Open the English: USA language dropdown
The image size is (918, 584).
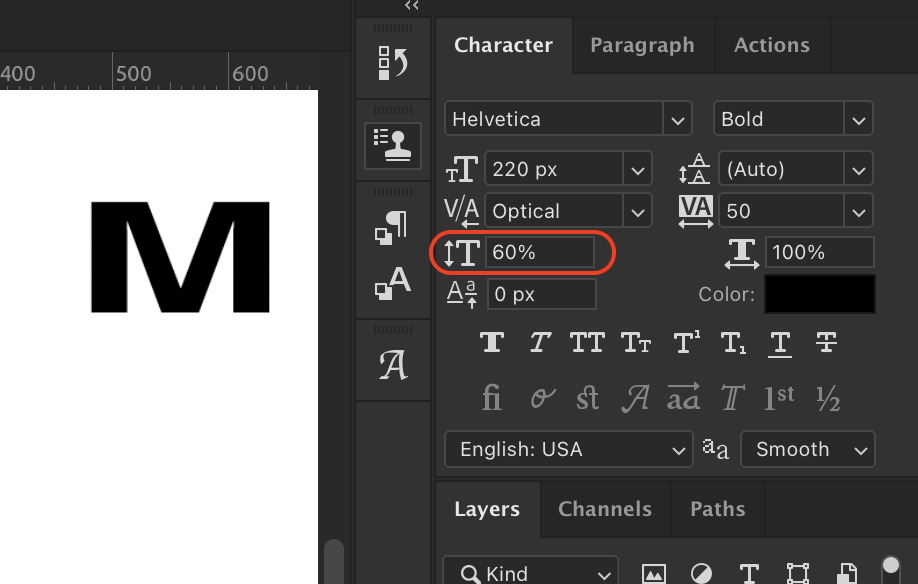[x=568, y=449]
